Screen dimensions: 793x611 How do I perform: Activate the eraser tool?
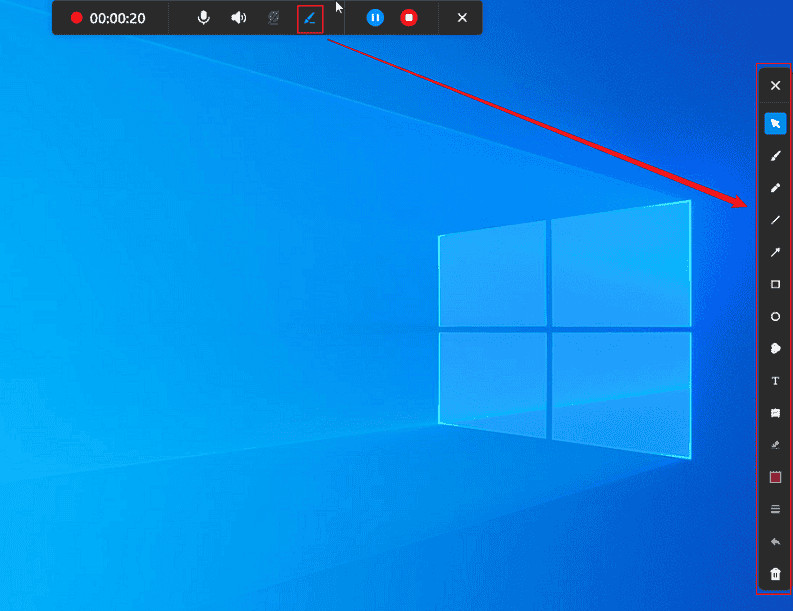coord(775,445)
